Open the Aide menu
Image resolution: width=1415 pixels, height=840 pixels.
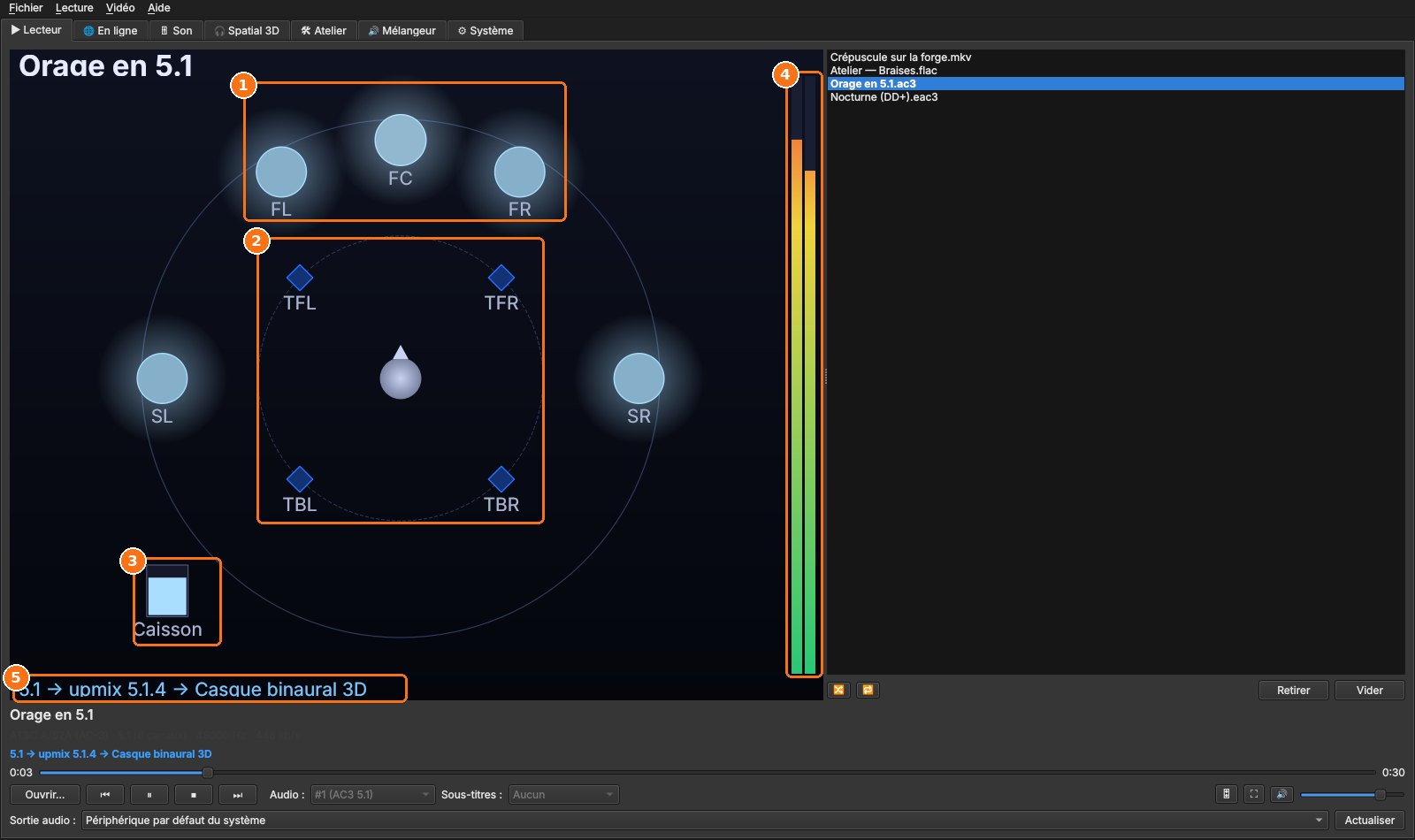click(159, 8)
